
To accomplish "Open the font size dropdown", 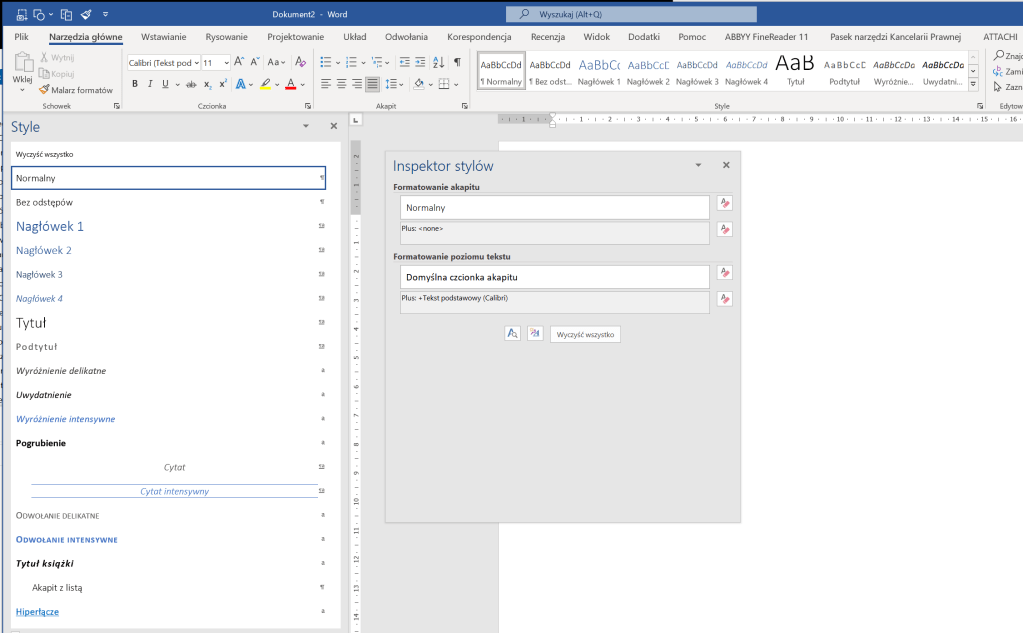I will coord(225,62).
